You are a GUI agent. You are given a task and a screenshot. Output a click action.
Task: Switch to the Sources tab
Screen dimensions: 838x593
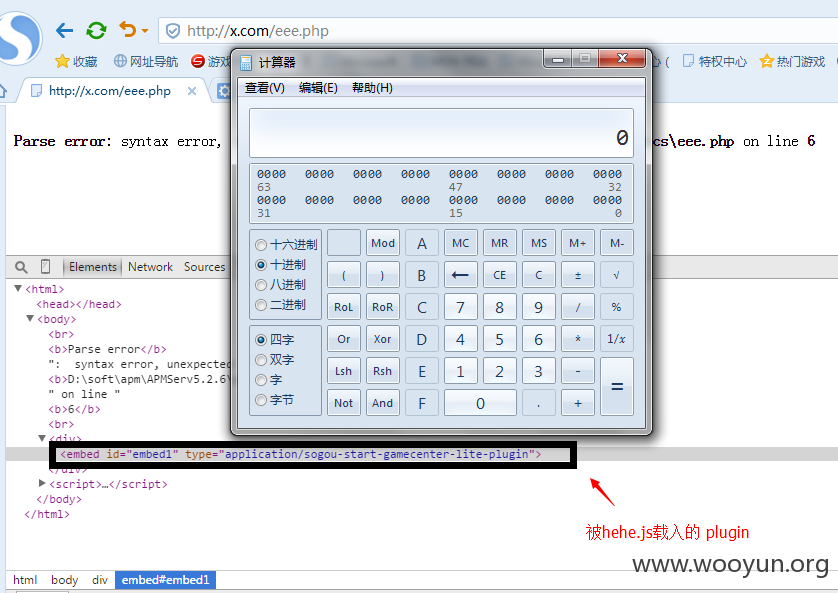[204, 267]
